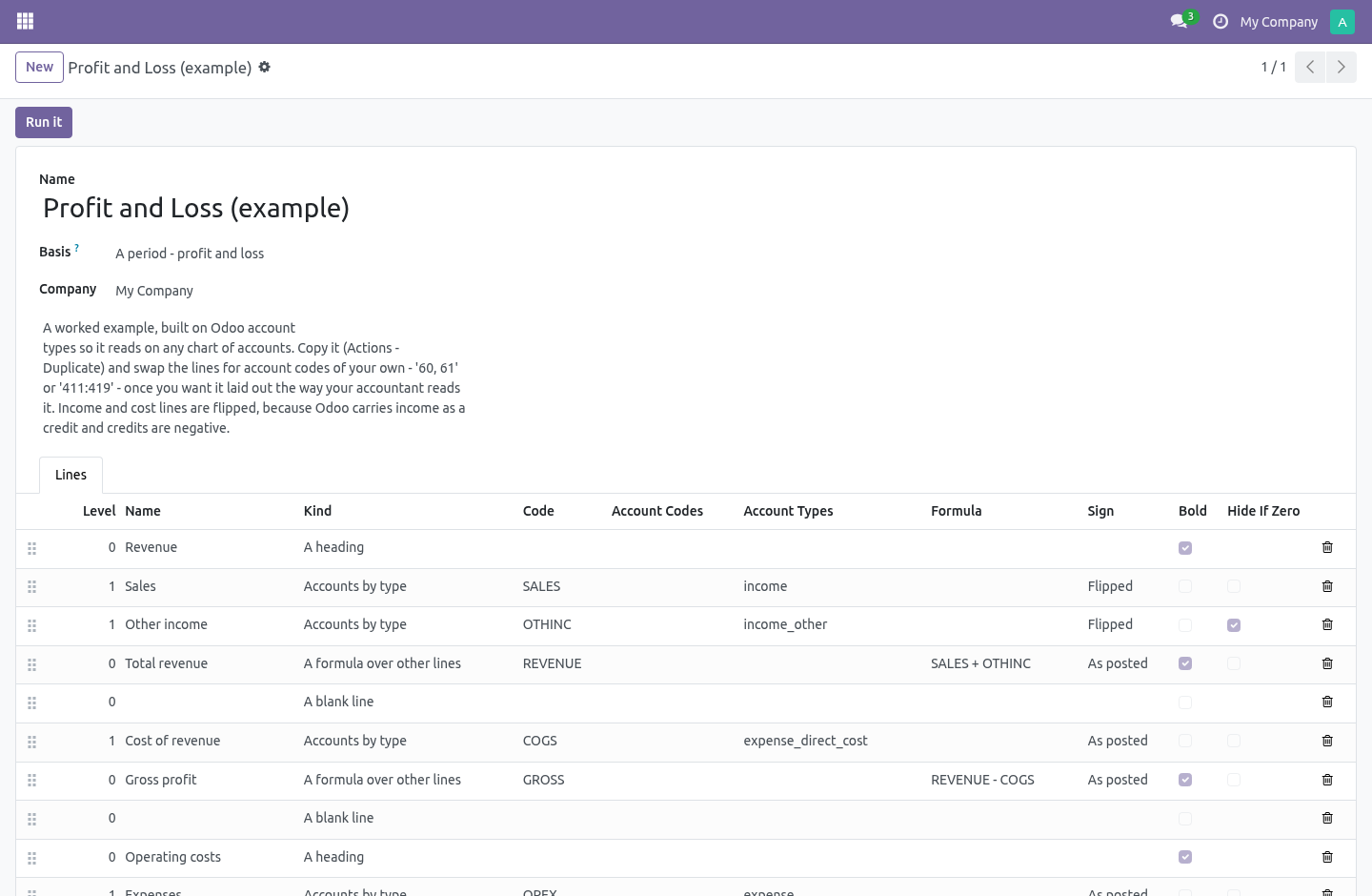1372x896 pixels.
Task: Grab the drag handle of Sales row
Action: tap(31, 586)
